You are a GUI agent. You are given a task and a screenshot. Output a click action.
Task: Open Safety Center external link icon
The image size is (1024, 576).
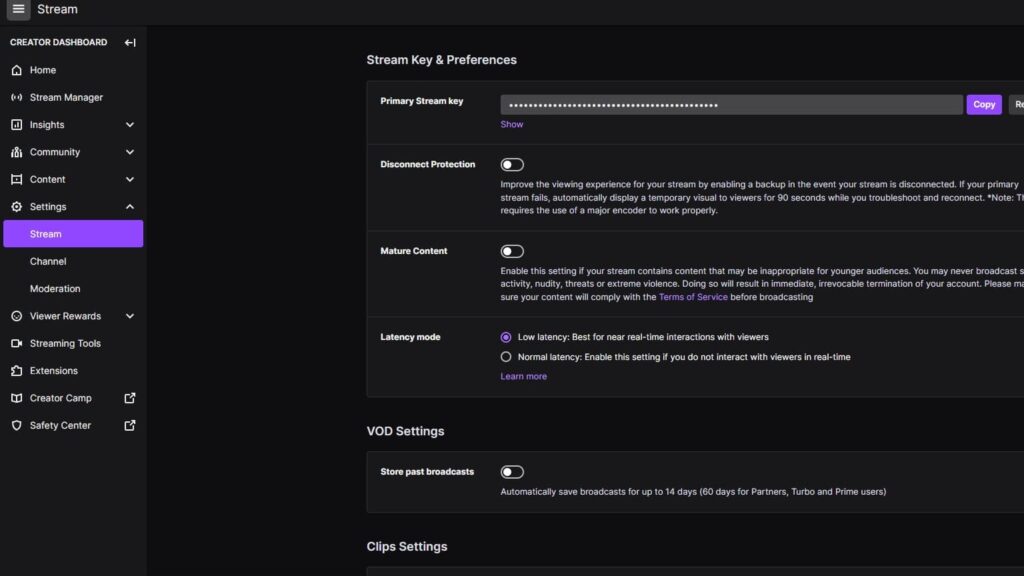pos(130,425)
